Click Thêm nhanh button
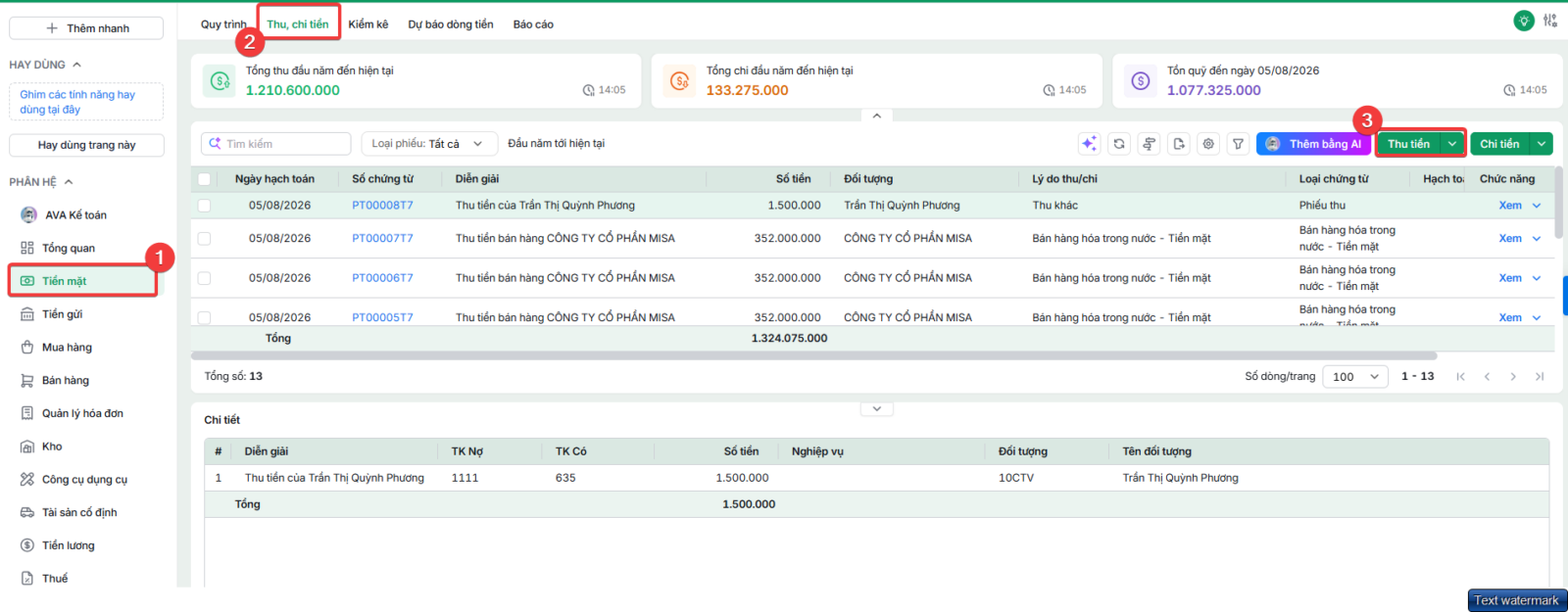The height and width of the screenshot is (612, 1568). (x=86, y=28)
